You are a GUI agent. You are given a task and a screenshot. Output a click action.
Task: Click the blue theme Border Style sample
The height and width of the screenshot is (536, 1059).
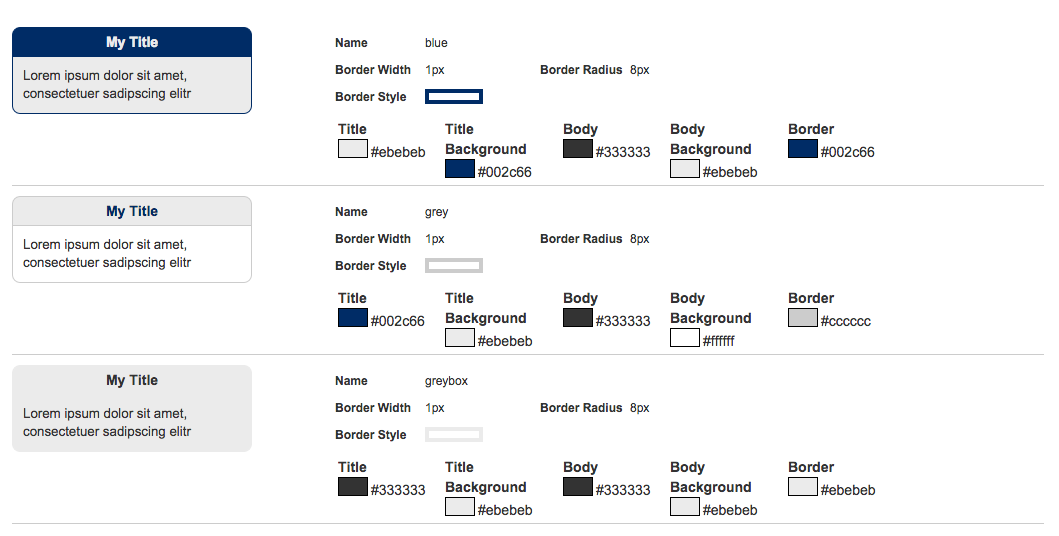tap(454, 96)
